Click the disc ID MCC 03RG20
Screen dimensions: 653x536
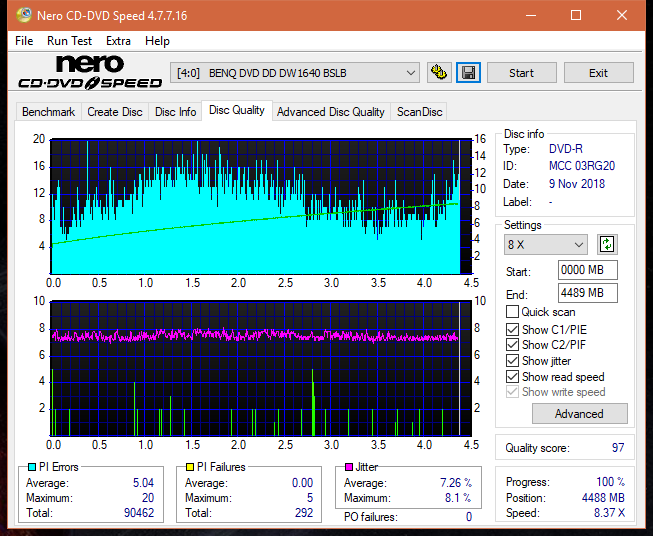pos(582,166)
